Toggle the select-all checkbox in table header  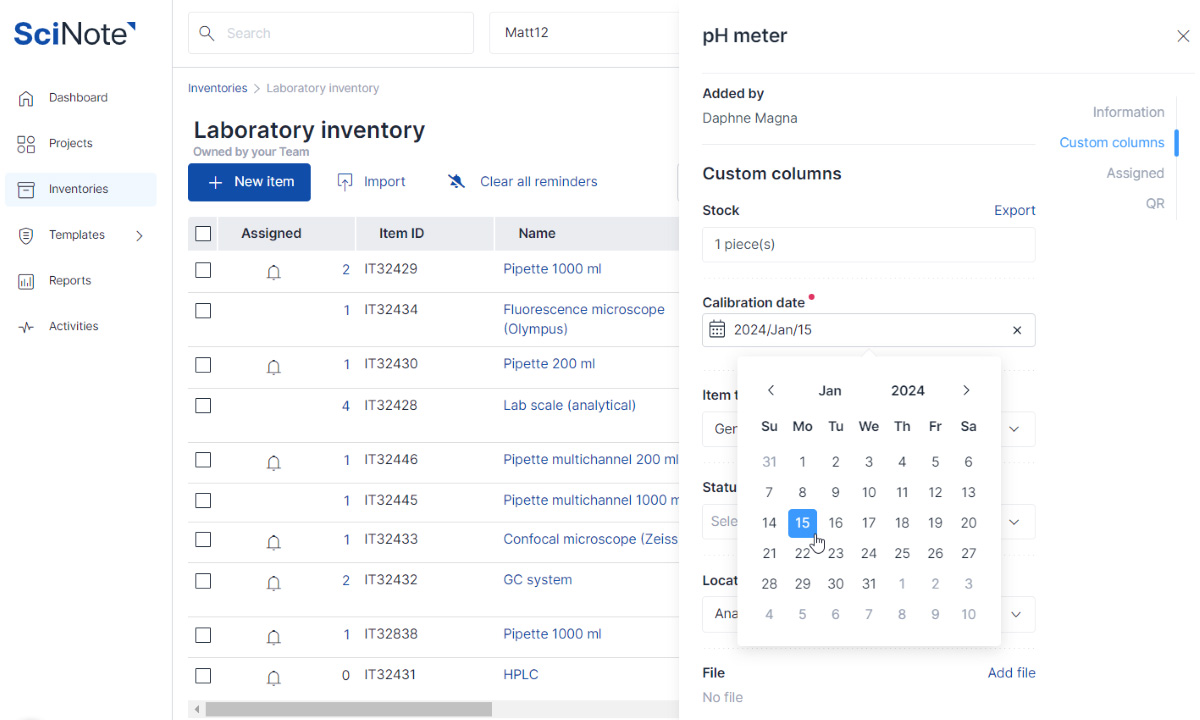pos(203,234)
